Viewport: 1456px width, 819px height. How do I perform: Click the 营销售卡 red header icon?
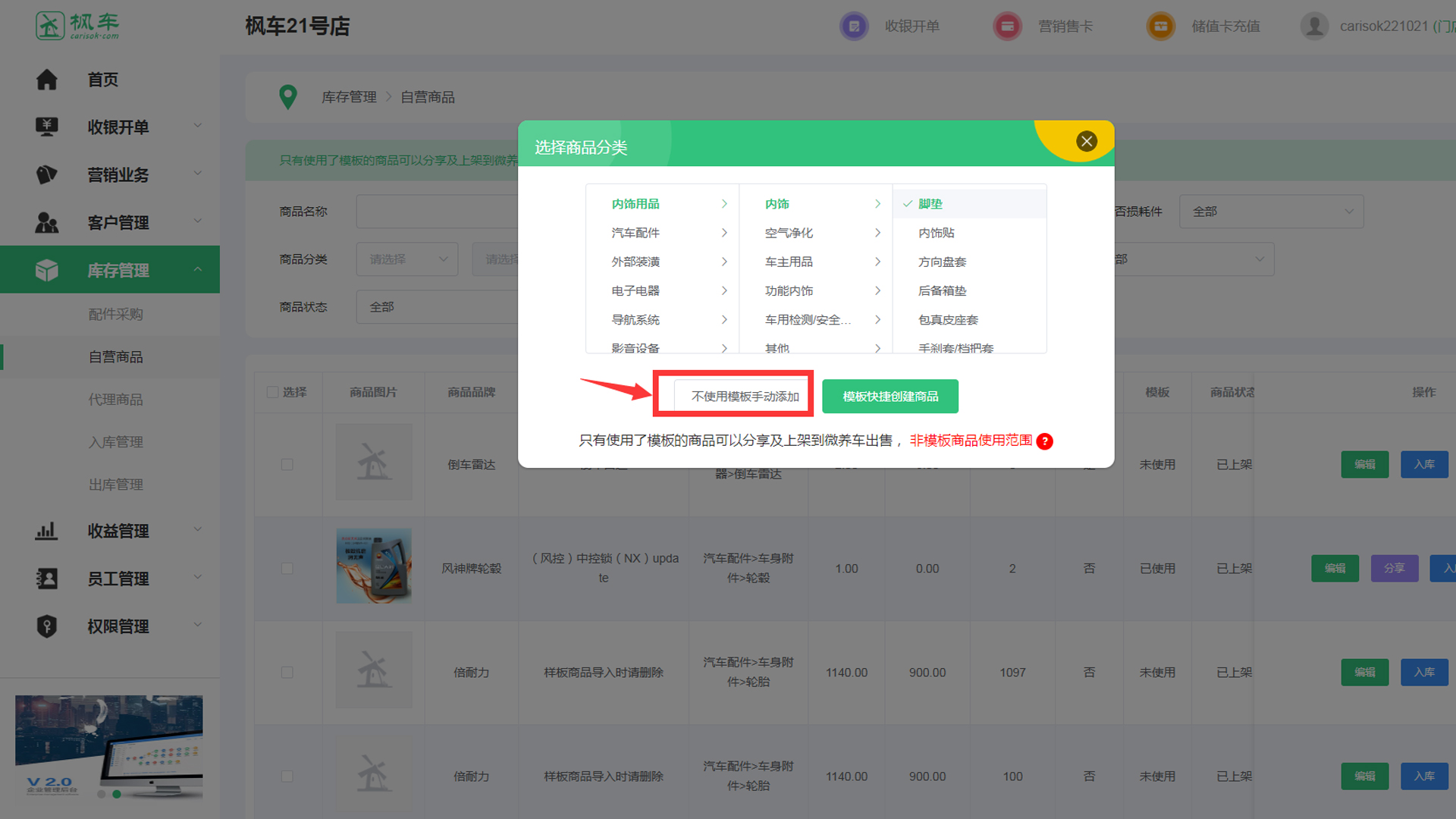(1007, 27)
